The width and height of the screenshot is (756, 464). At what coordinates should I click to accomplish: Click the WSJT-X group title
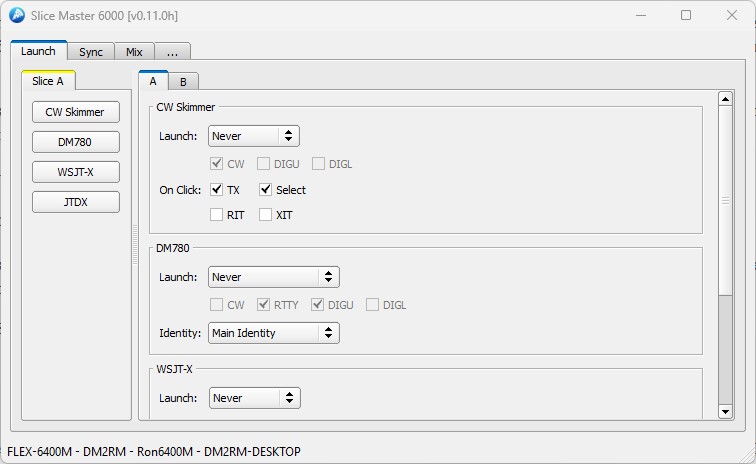point(174,369)
